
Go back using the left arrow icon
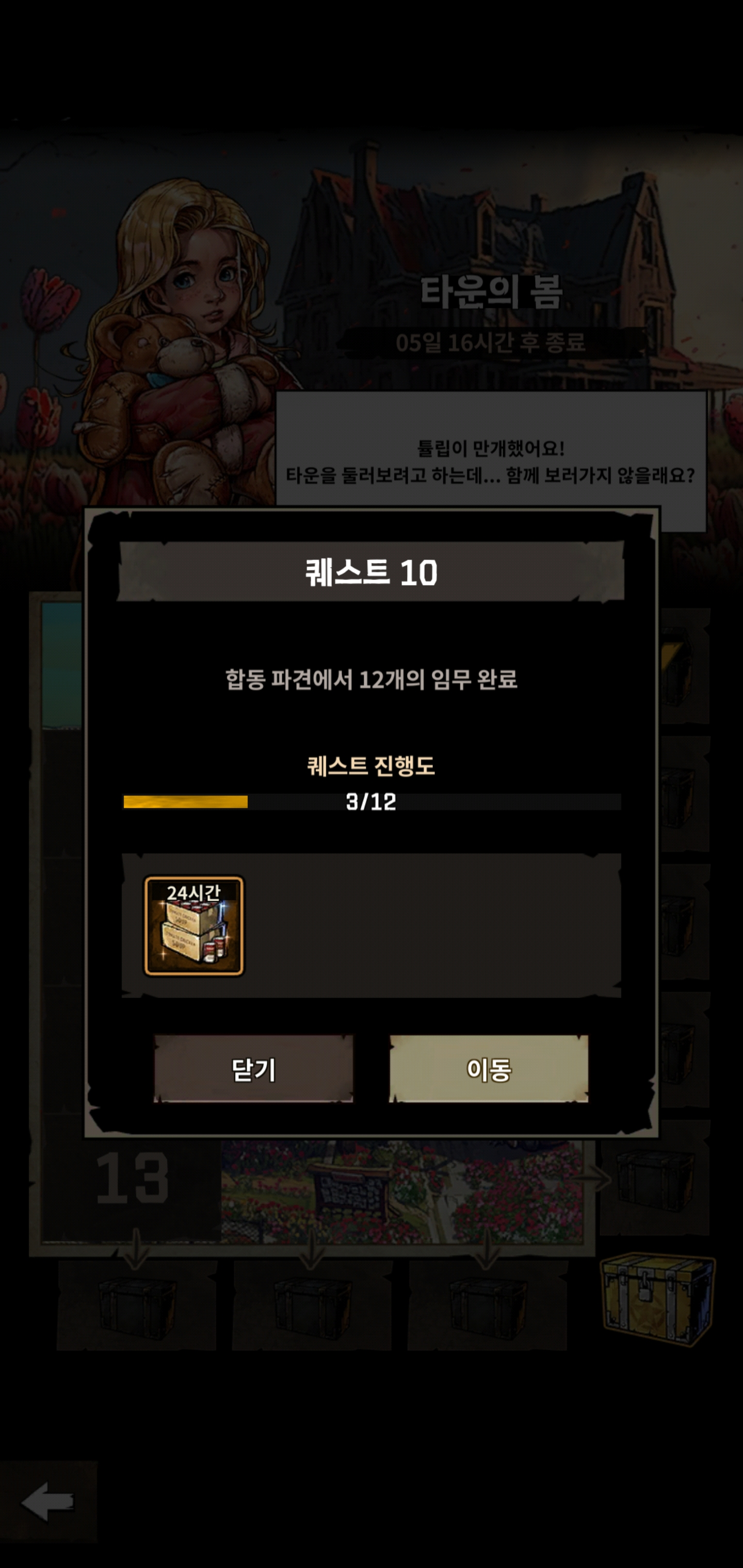tap(47, 1501)
